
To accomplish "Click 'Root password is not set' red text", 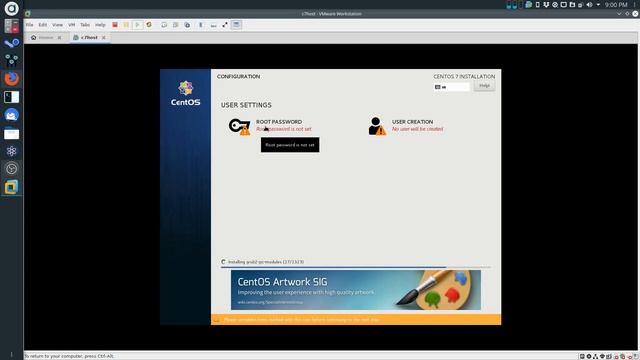I will click(x=284, y=129).
